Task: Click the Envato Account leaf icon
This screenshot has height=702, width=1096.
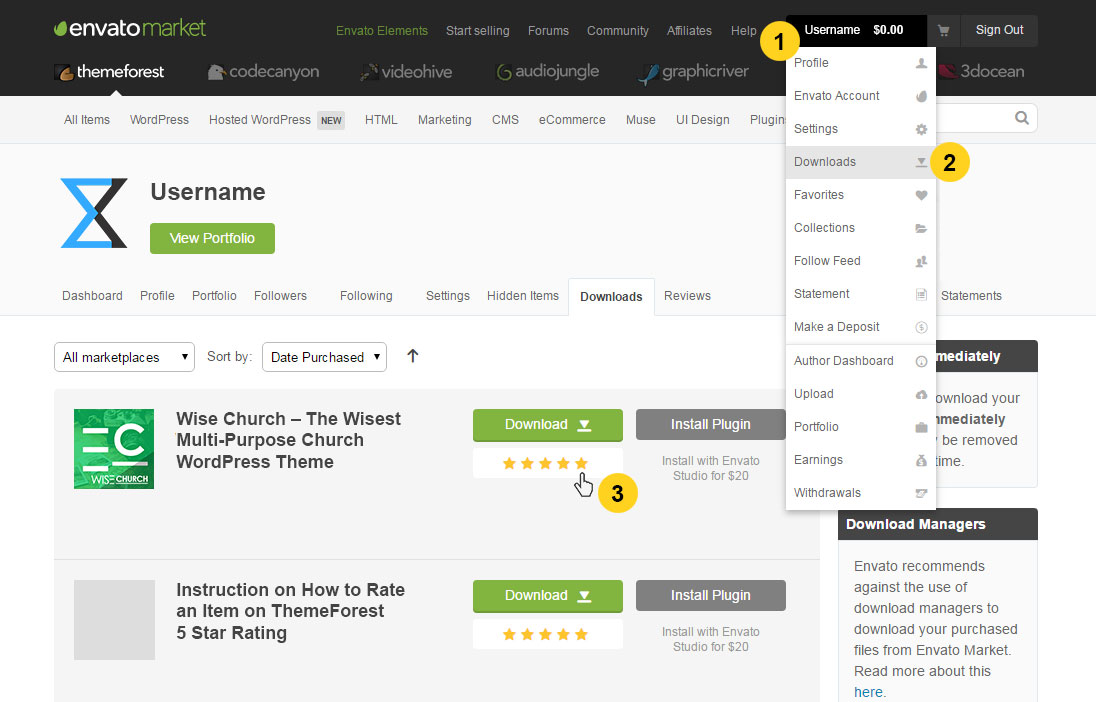Action: [921, 96]
